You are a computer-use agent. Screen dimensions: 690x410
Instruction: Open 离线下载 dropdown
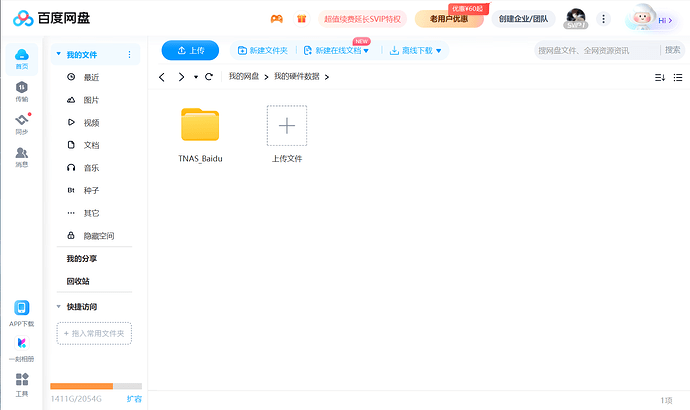click(415, 51)
